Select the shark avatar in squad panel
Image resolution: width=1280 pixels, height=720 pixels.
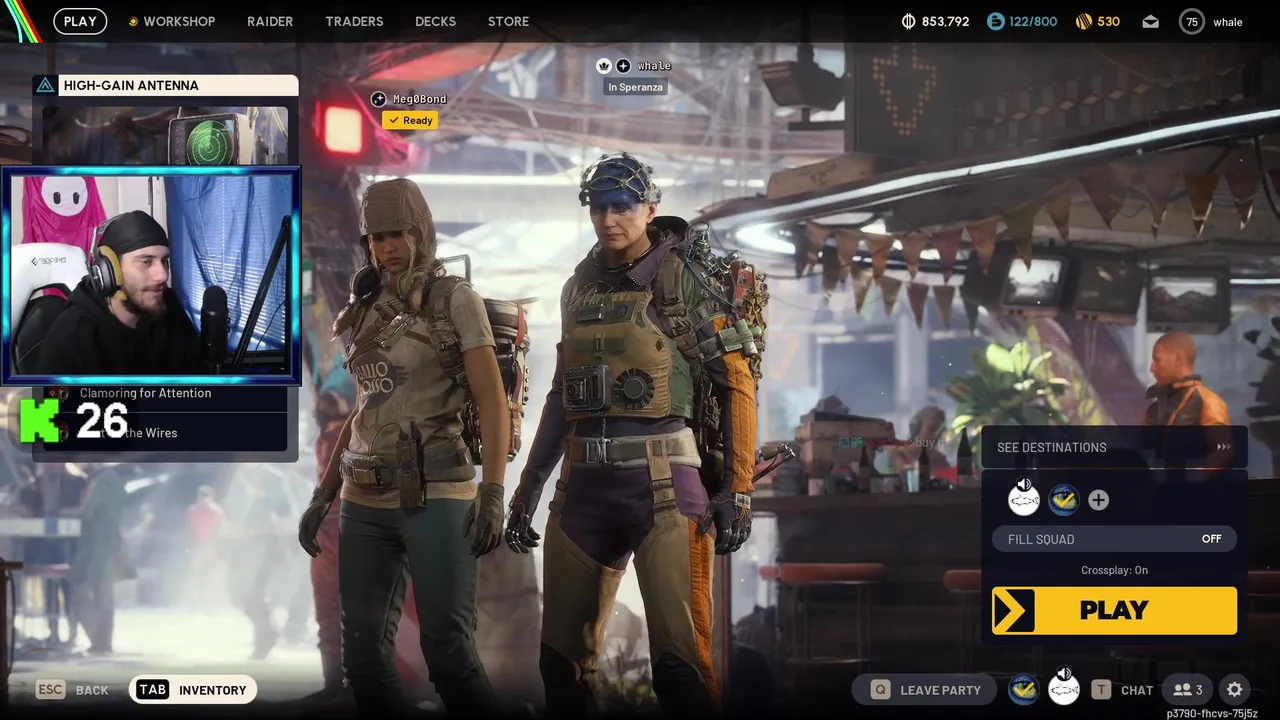click(x=1024, y=500)
